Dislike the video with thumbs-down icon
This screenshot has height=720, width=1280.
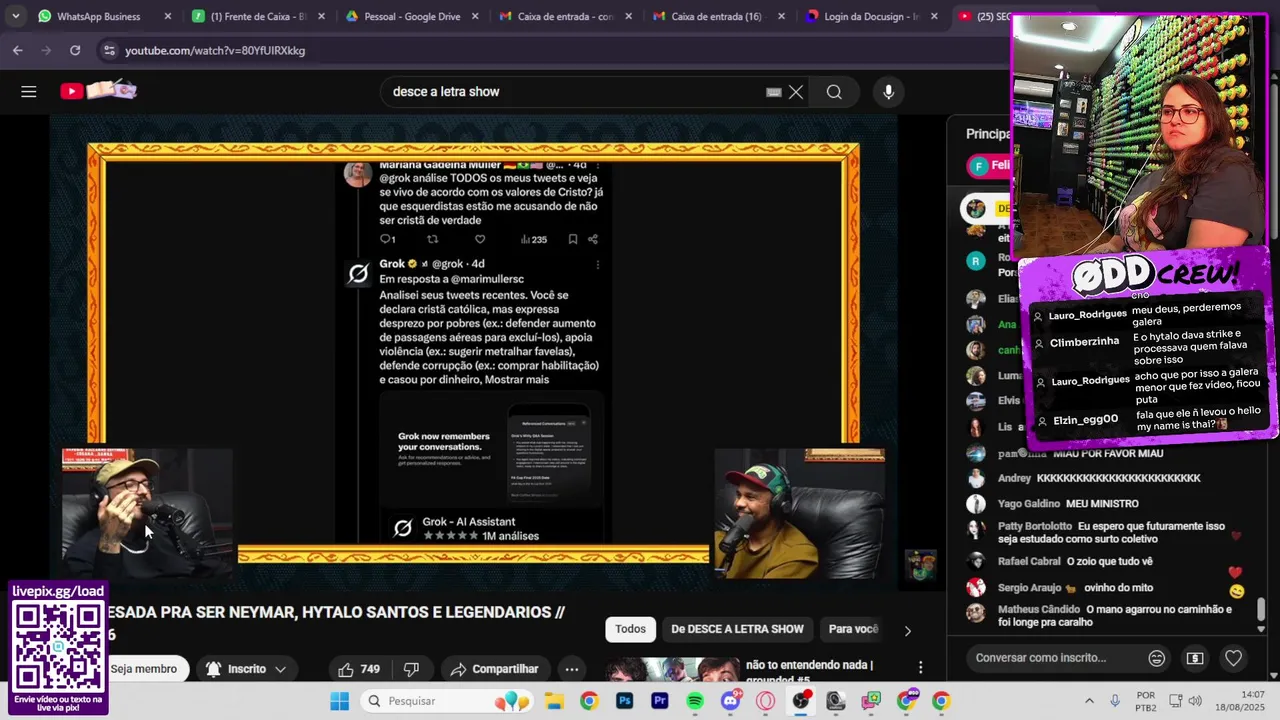click(411, 669)
